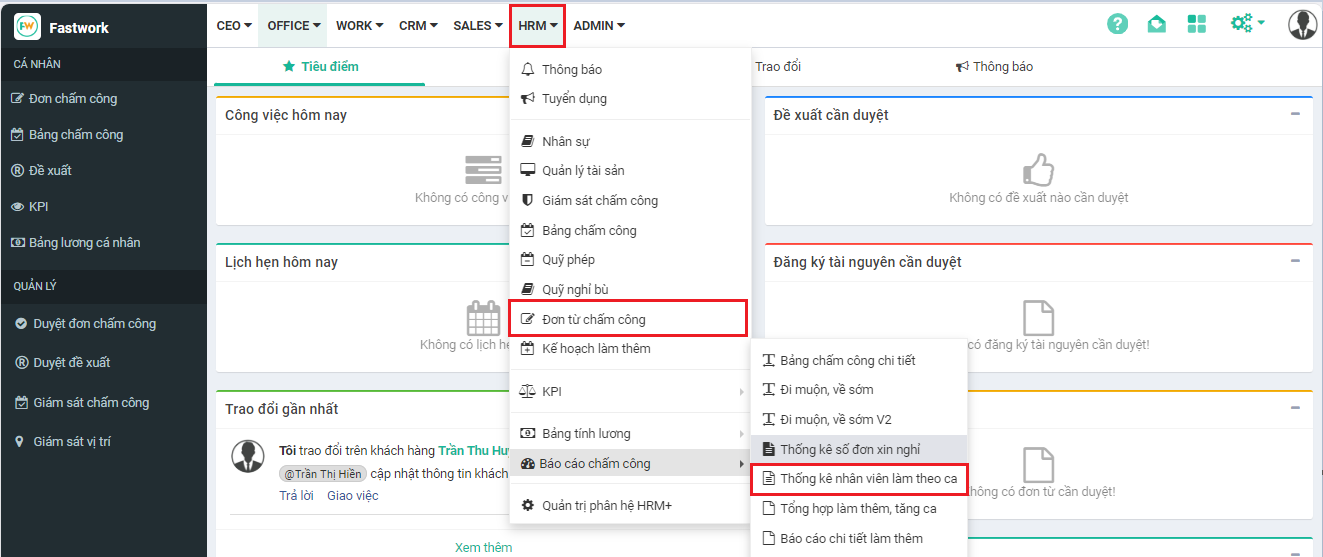
Task: Collapse the Đăng ký tài nguyên cần duyệt panel
Action: coord(1295,261)
